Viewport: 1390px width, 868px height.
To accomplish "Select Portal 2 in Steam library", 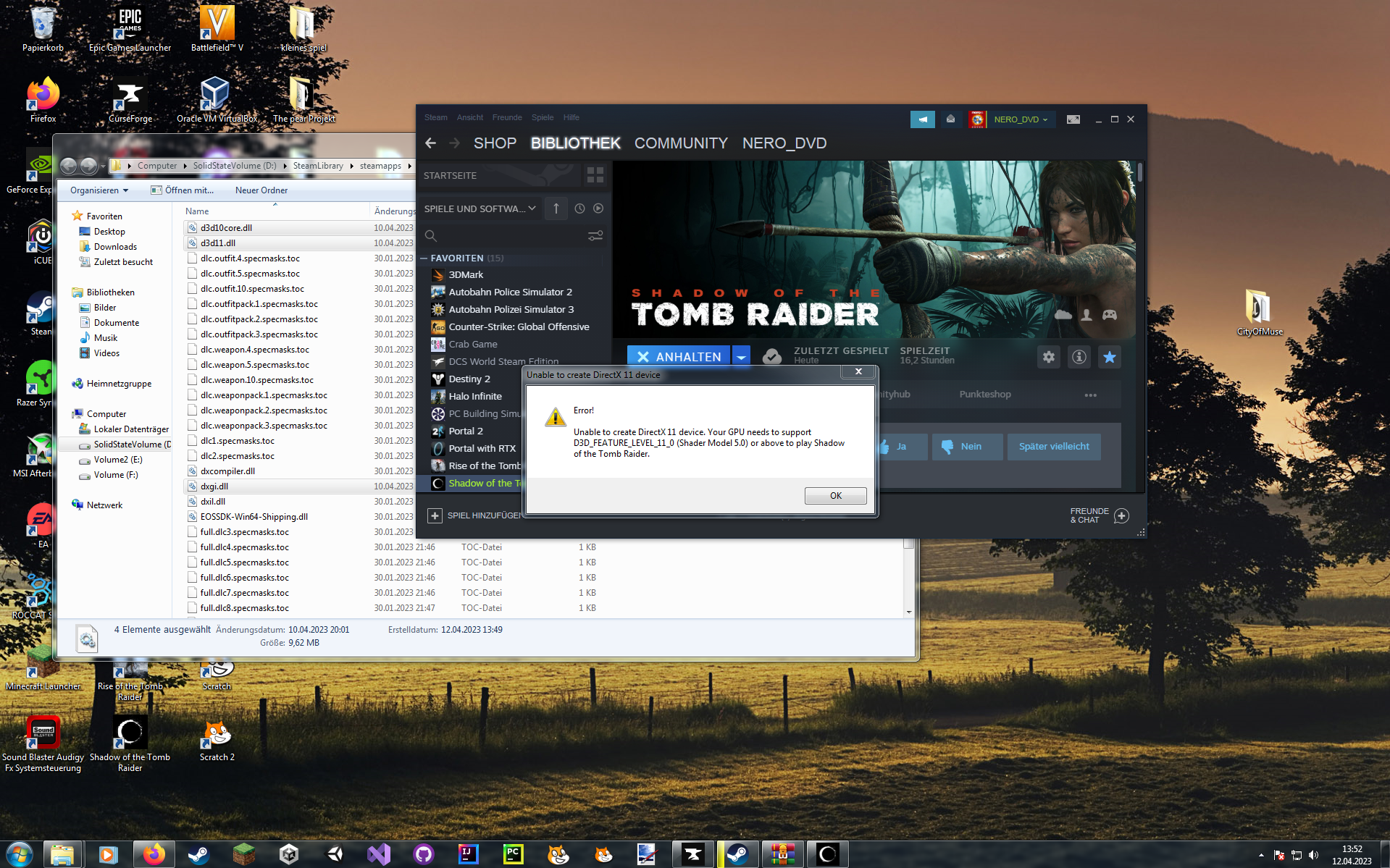I will point(466,431).
